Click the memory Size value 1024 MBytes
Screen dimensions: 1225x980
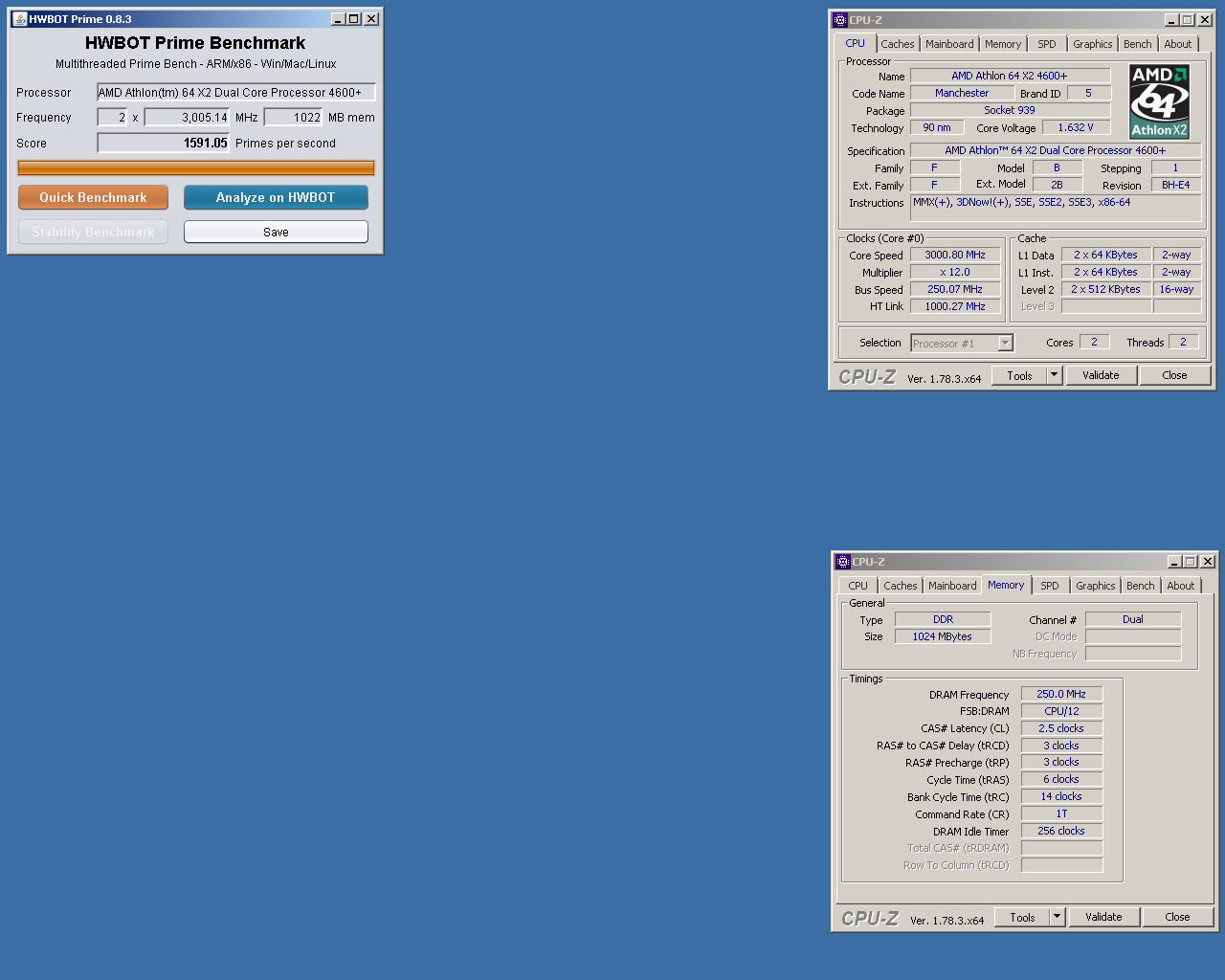943,636
